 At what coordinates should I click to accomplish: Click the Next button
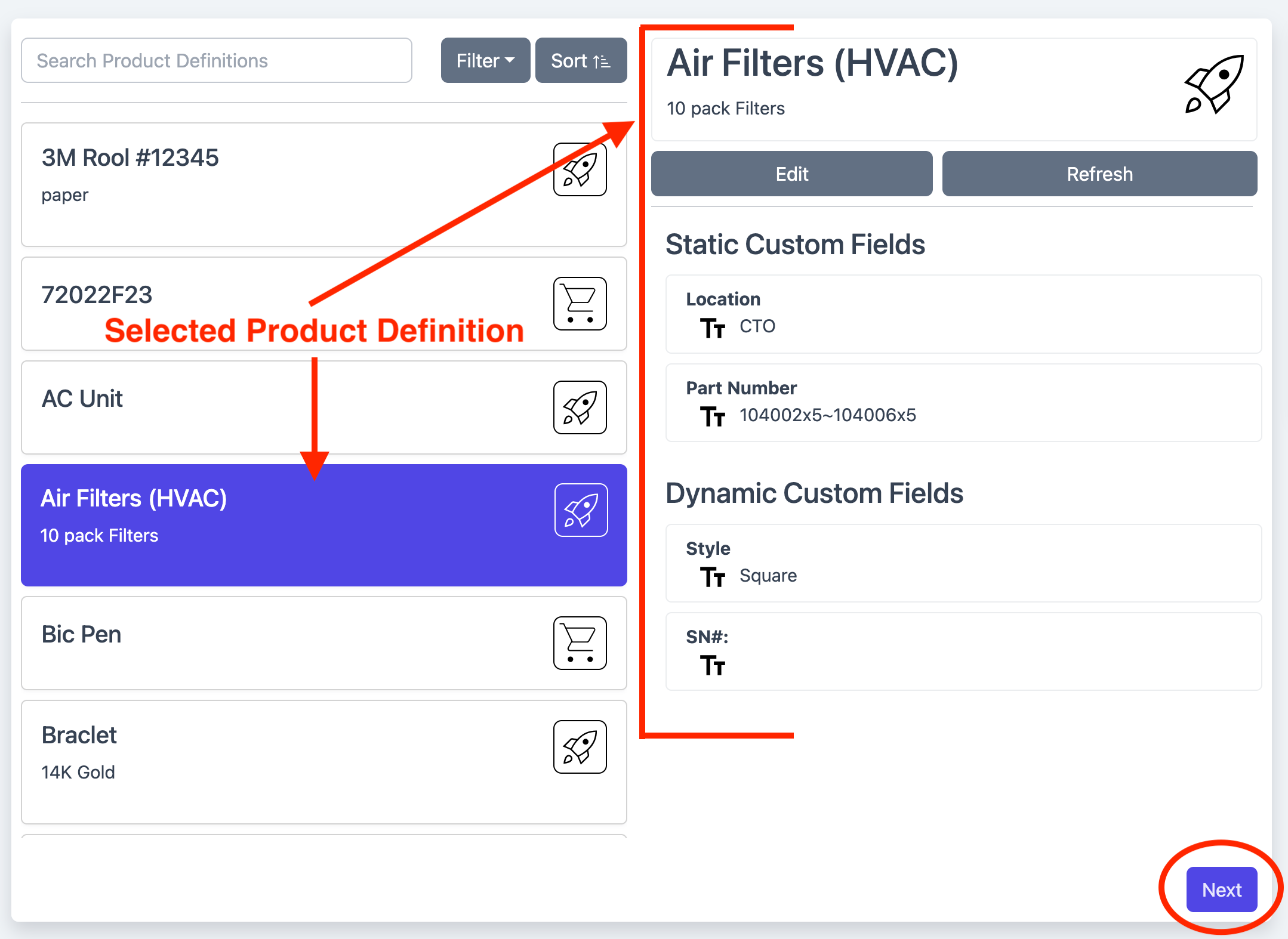(1221, 889)
